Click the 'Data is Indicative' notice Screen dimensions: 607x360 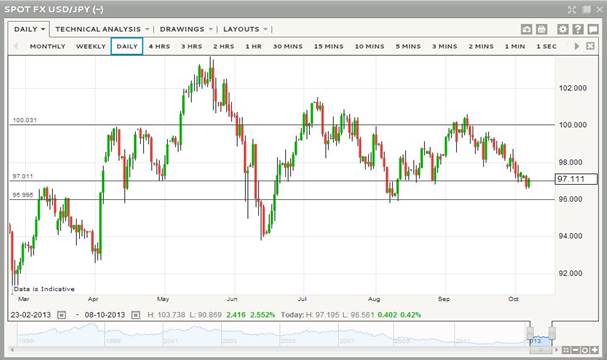(x=44, y=289)
